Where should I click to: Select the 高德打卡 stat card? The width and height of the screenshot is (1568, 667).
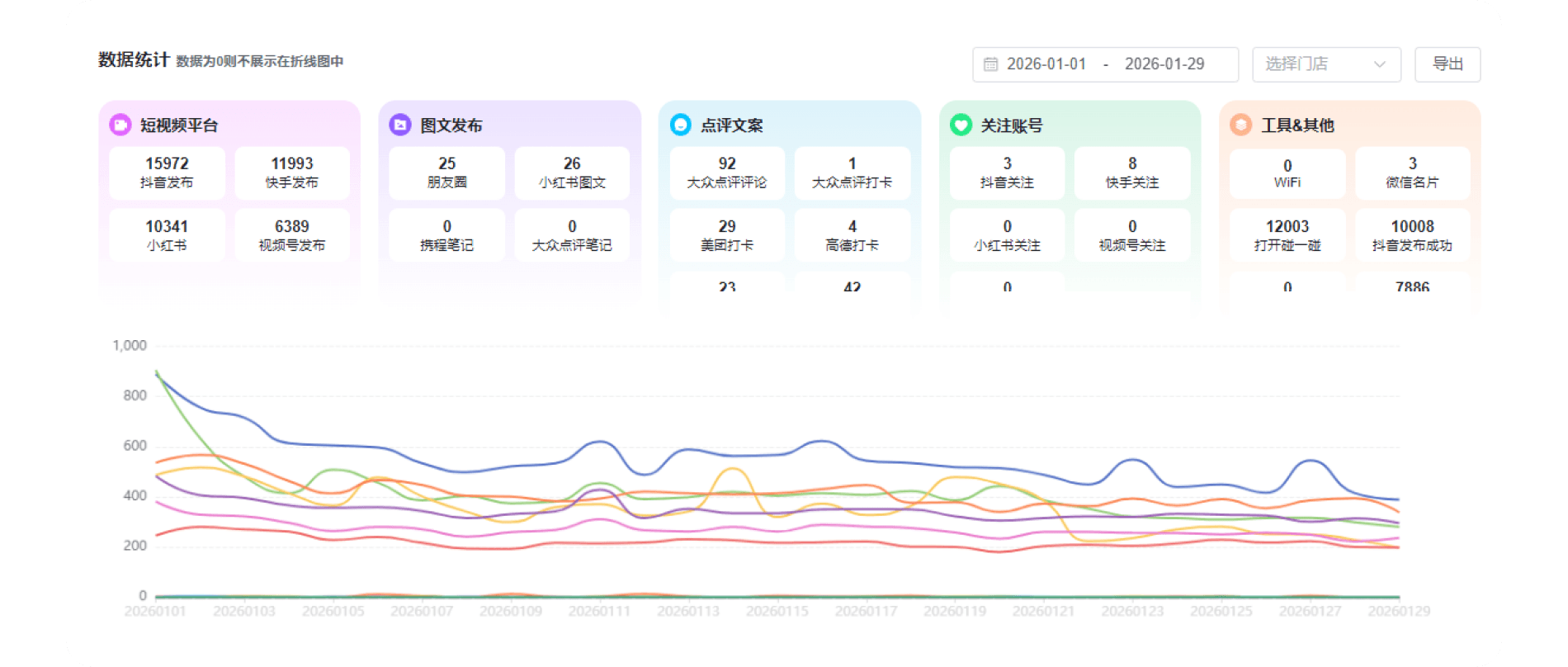pyautogui.click(x=852, y=235)
